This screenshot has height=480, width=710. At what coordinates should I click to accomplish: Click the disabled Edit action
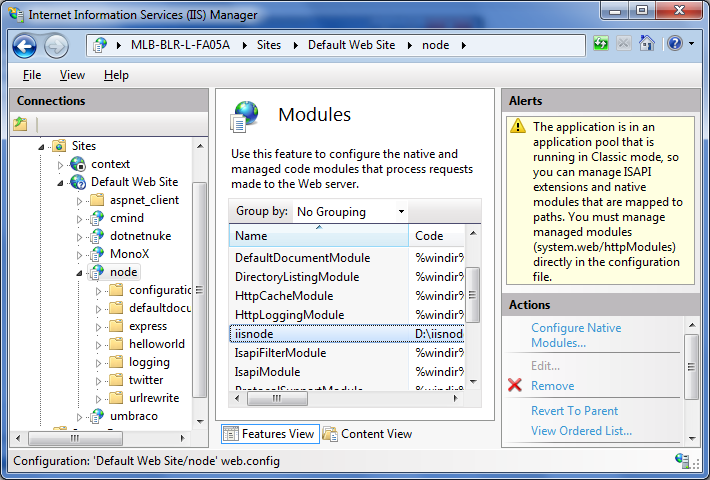(x=545, y=365)
